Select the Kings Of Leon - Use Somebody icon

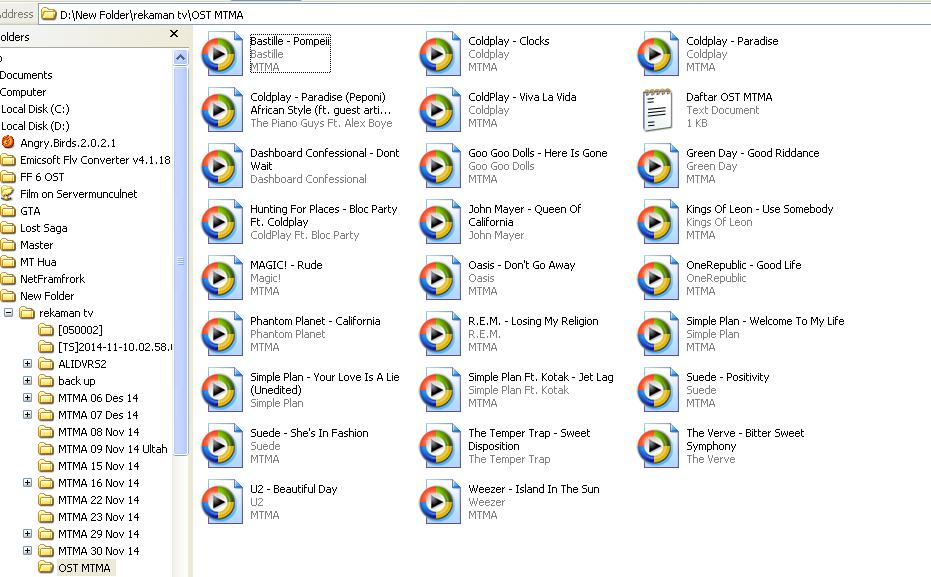(657, 222)
